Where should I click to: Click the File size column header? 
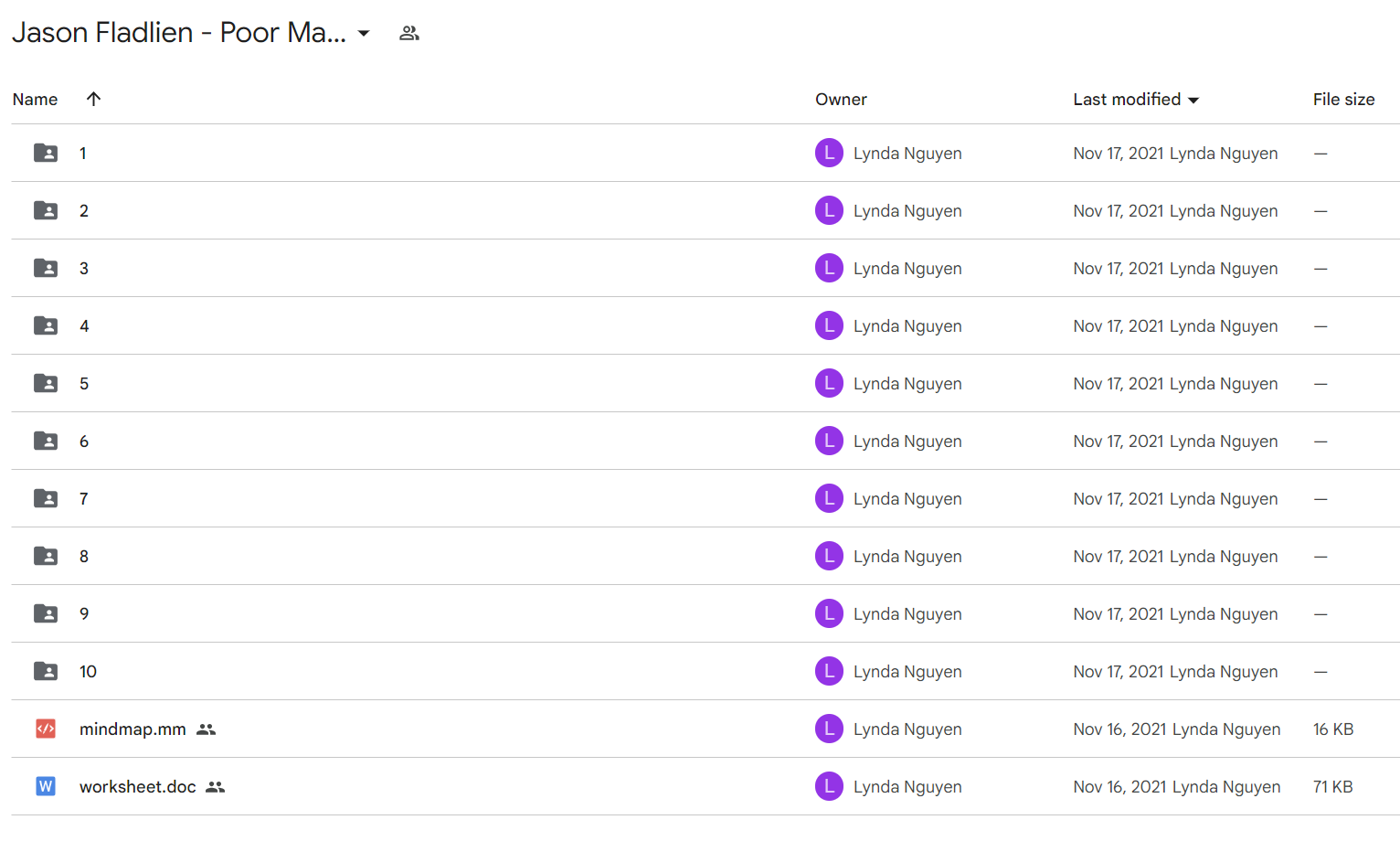coord(1343,100)
